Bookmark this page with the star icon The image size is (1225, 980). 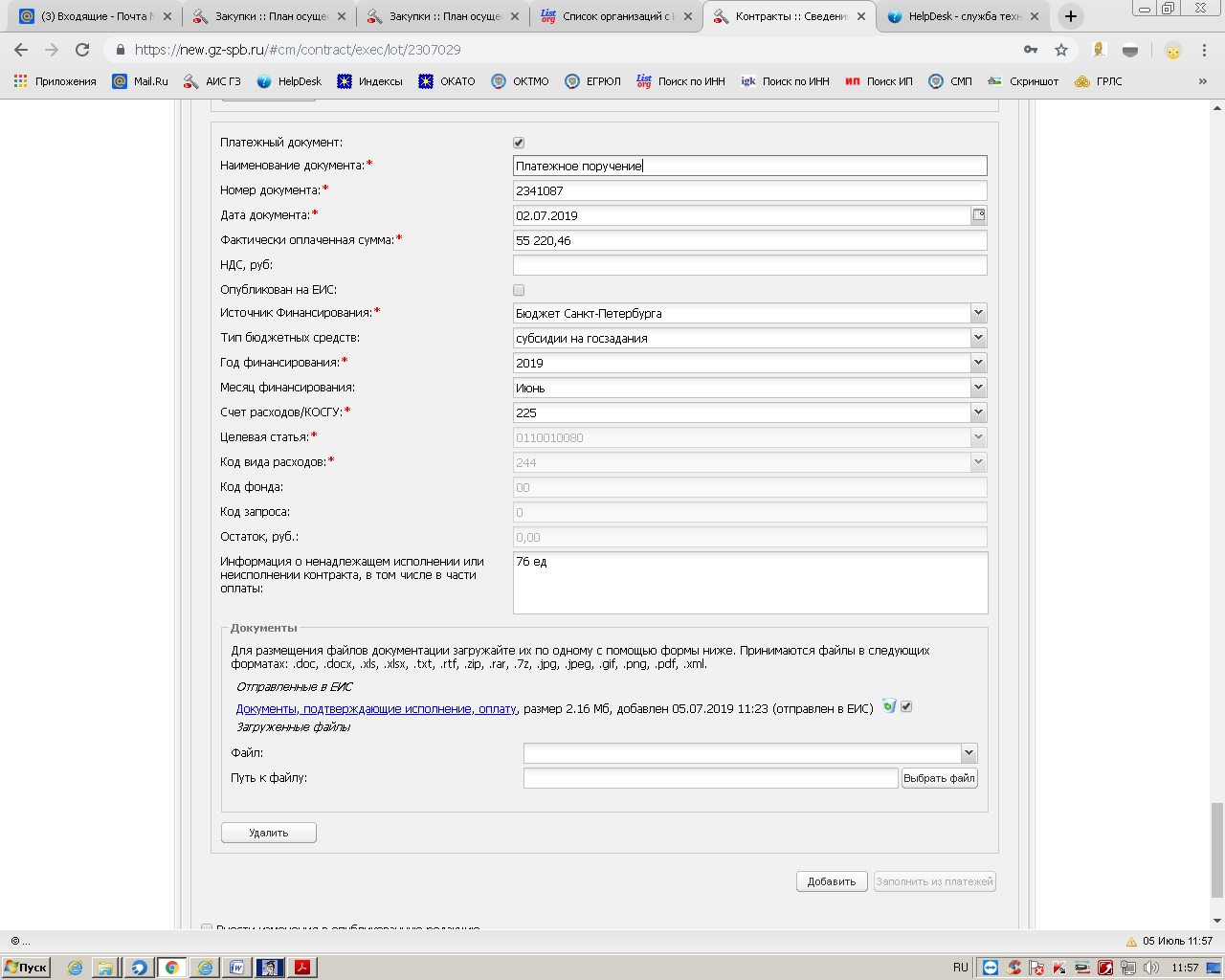pos(1060,50)
